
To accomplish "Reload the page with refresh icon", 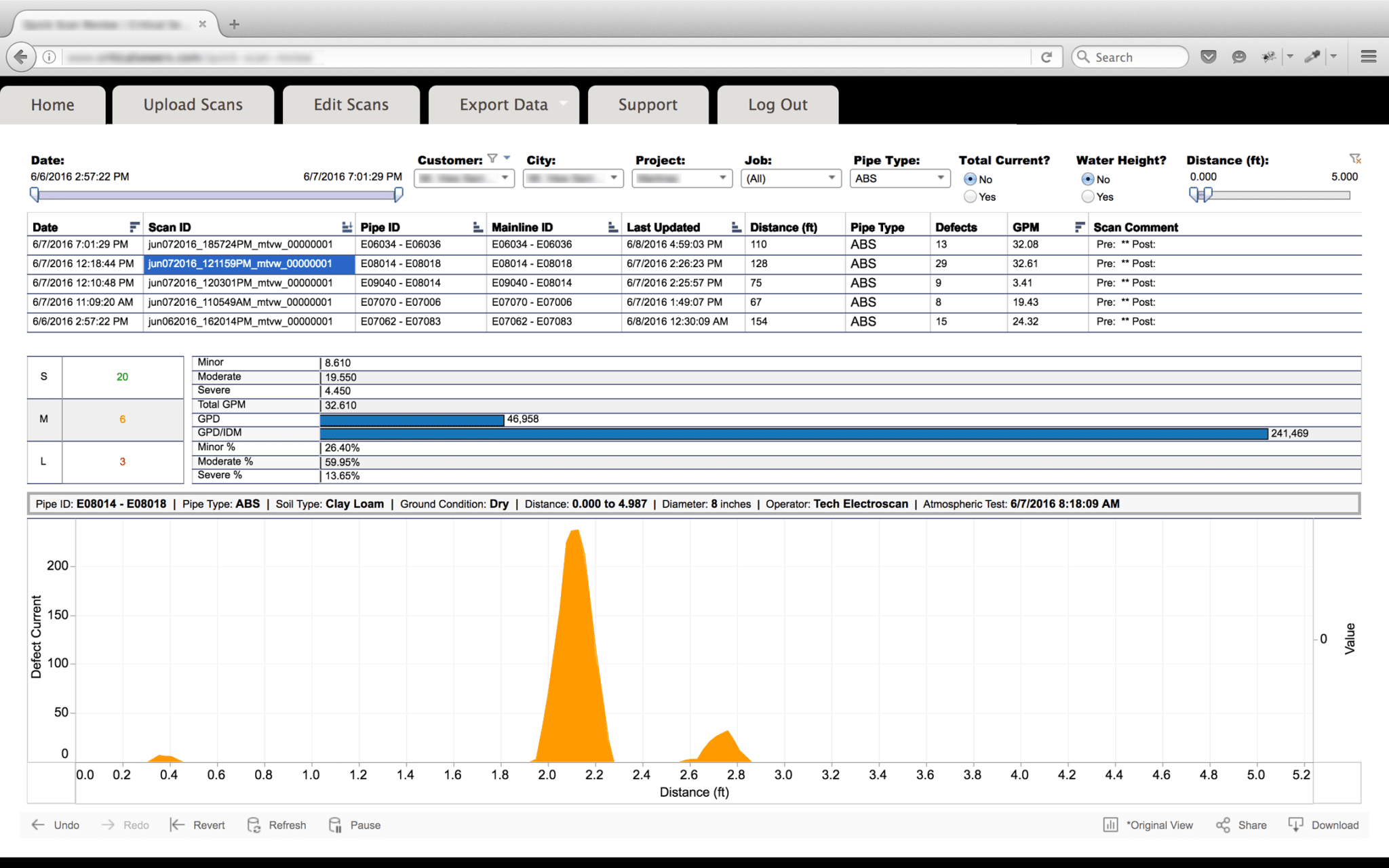I will pos(1046,57).
